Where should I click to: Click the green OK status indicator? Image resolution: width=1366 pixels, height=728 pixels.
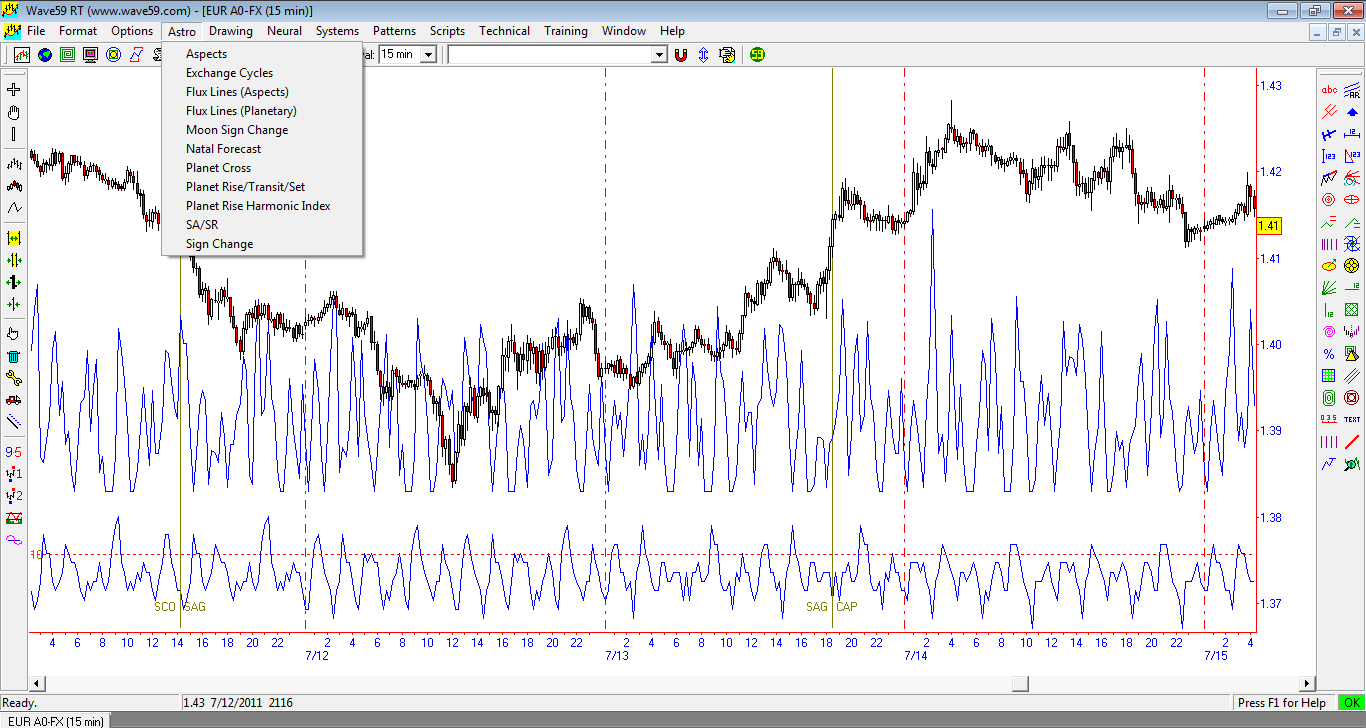1351,703
